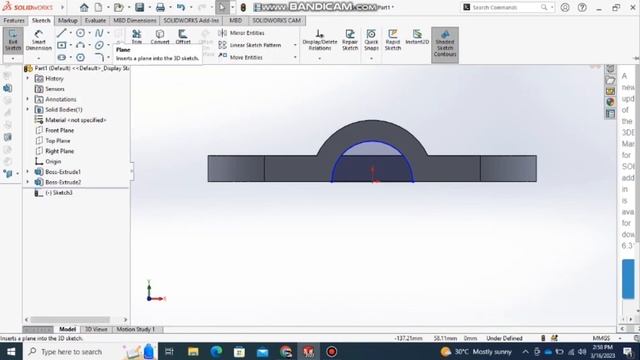Viewport: 640px width, 360px height.
Task: Click the Repair Sketch tool
Action: (350, 40)
